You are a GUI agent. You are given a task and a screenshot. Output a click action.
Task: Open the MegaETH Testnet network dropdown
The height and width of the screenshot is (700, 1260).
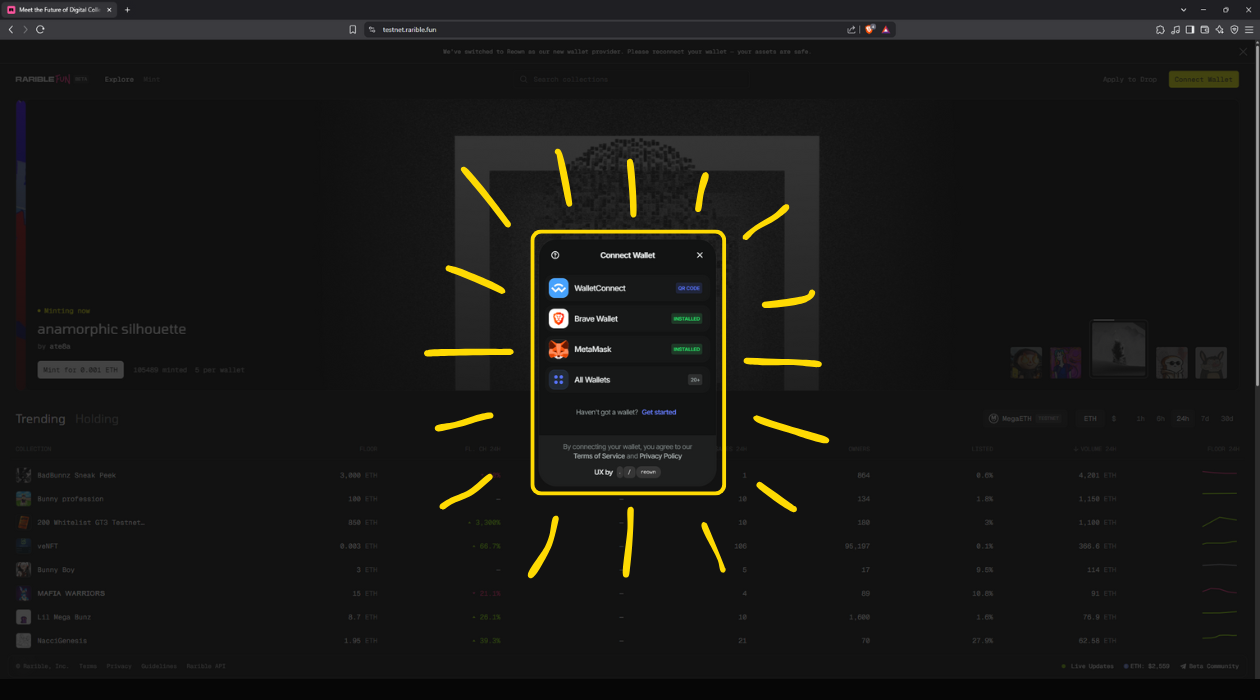pos(1024,418)
